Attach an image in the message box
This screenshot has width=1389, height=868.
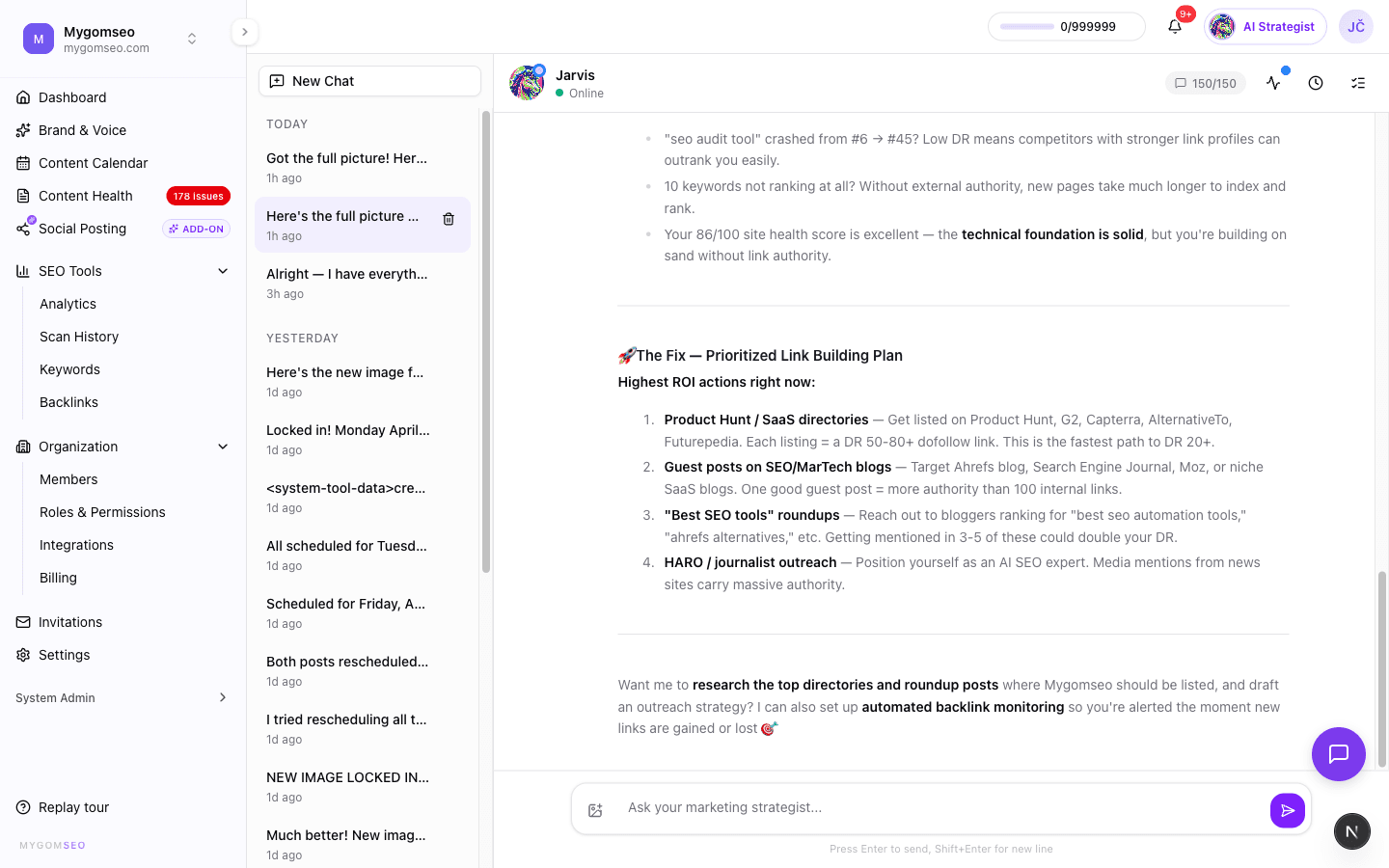click(595, 809)
